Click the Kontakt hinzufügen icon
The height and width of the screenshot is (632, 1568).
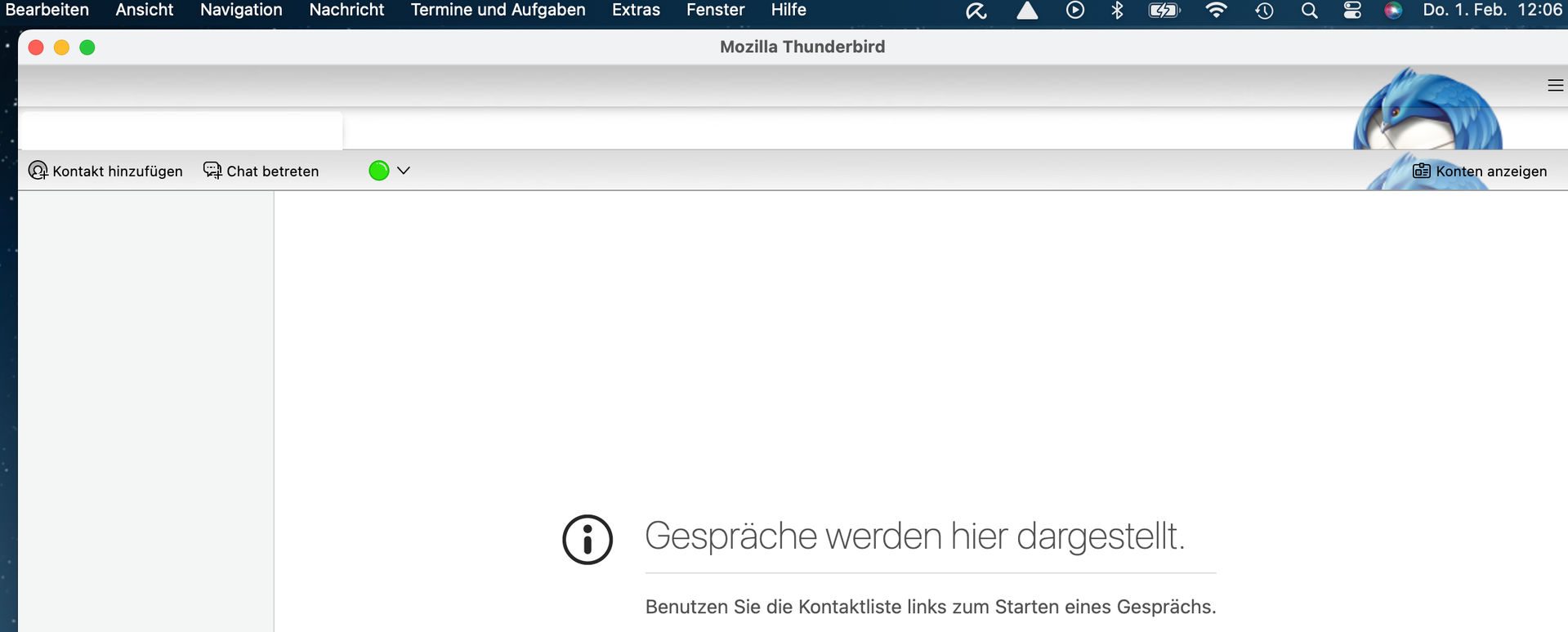click(x=38, y=171)
